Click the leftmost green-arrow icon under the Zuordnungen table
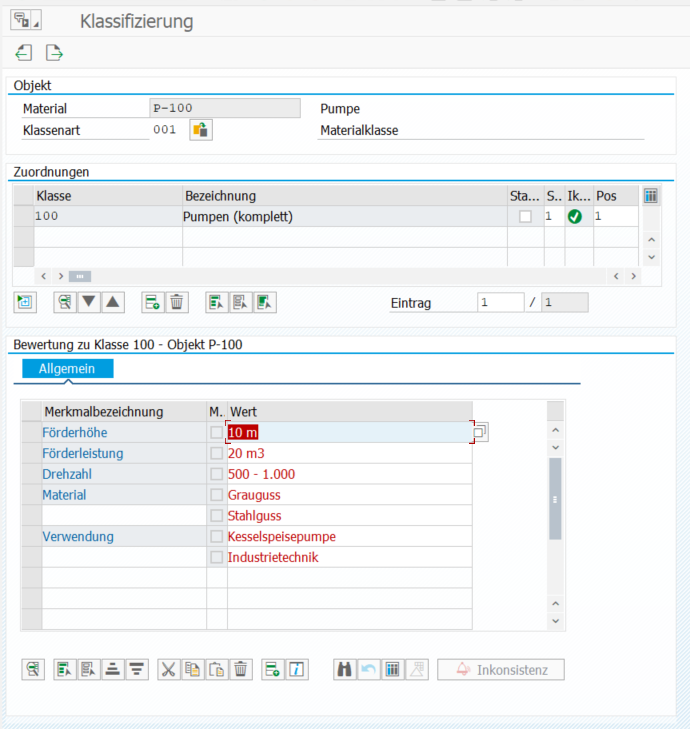 [25, 303]
